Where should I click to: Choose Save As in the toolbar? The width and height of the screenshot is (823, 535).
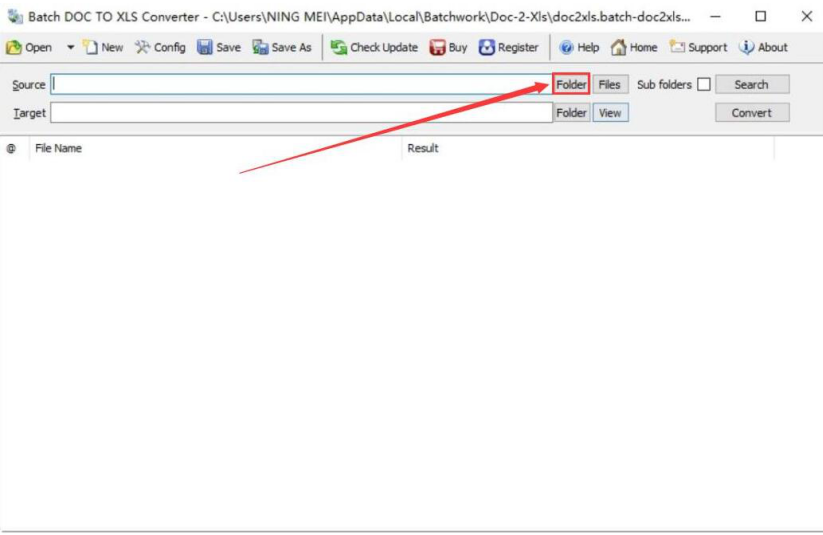282,47
